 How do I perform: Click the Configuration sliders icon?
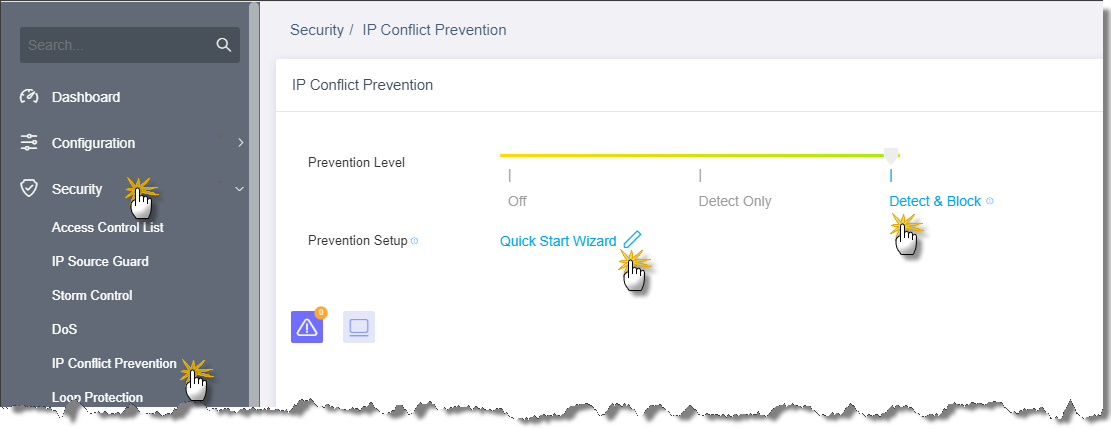(28, 143)
